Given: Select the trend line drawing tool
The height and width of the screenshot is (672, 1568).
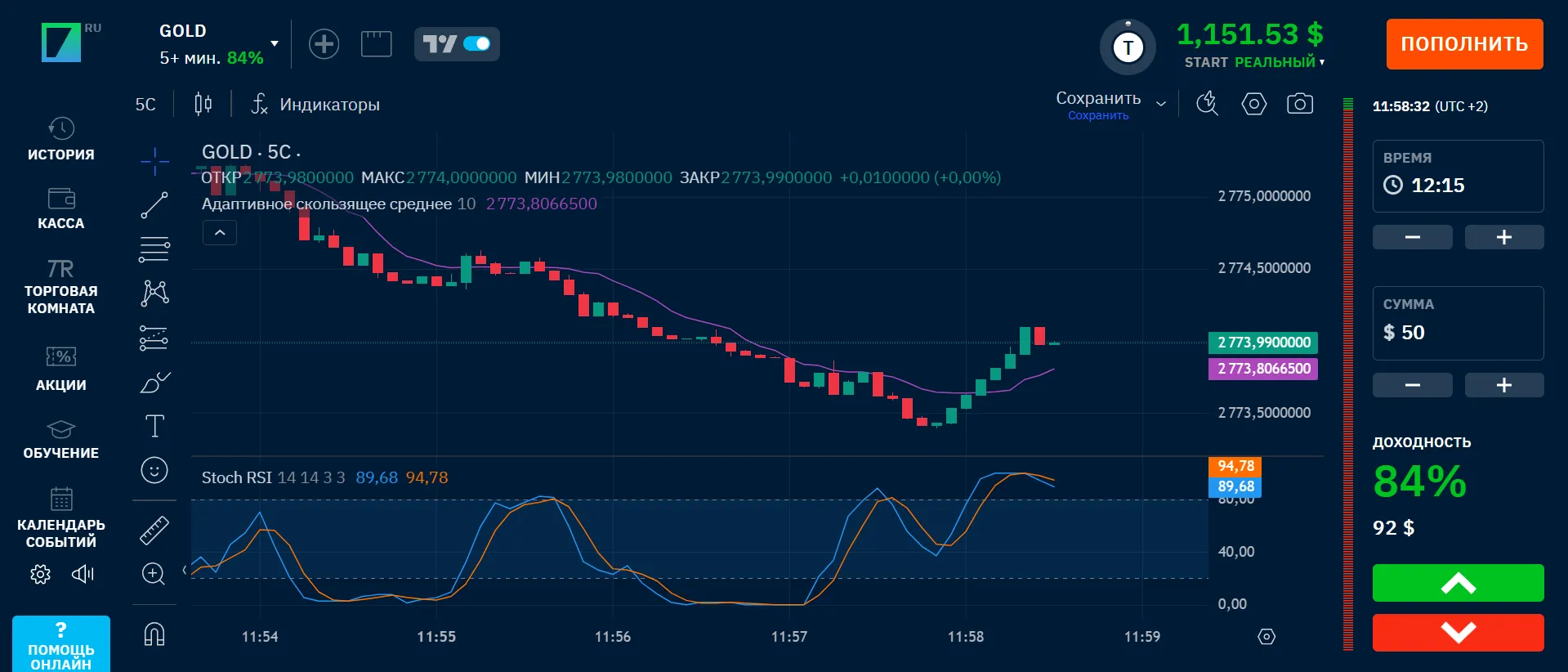Looking at the screenshot, I should [x=154, y=205].
